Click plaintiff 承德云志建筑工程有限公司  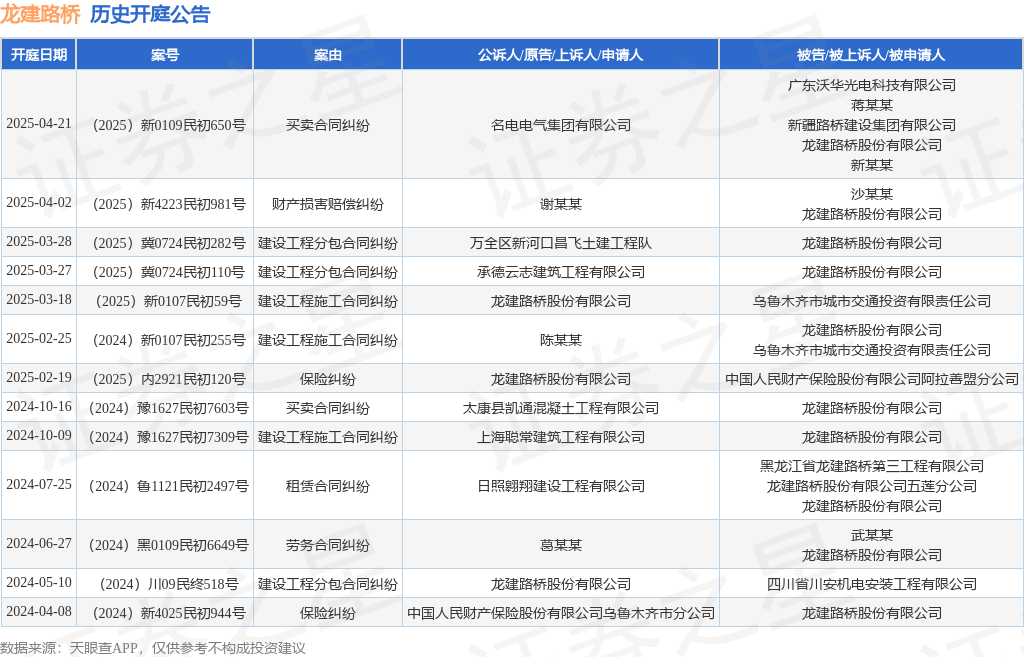click(560, 272)
